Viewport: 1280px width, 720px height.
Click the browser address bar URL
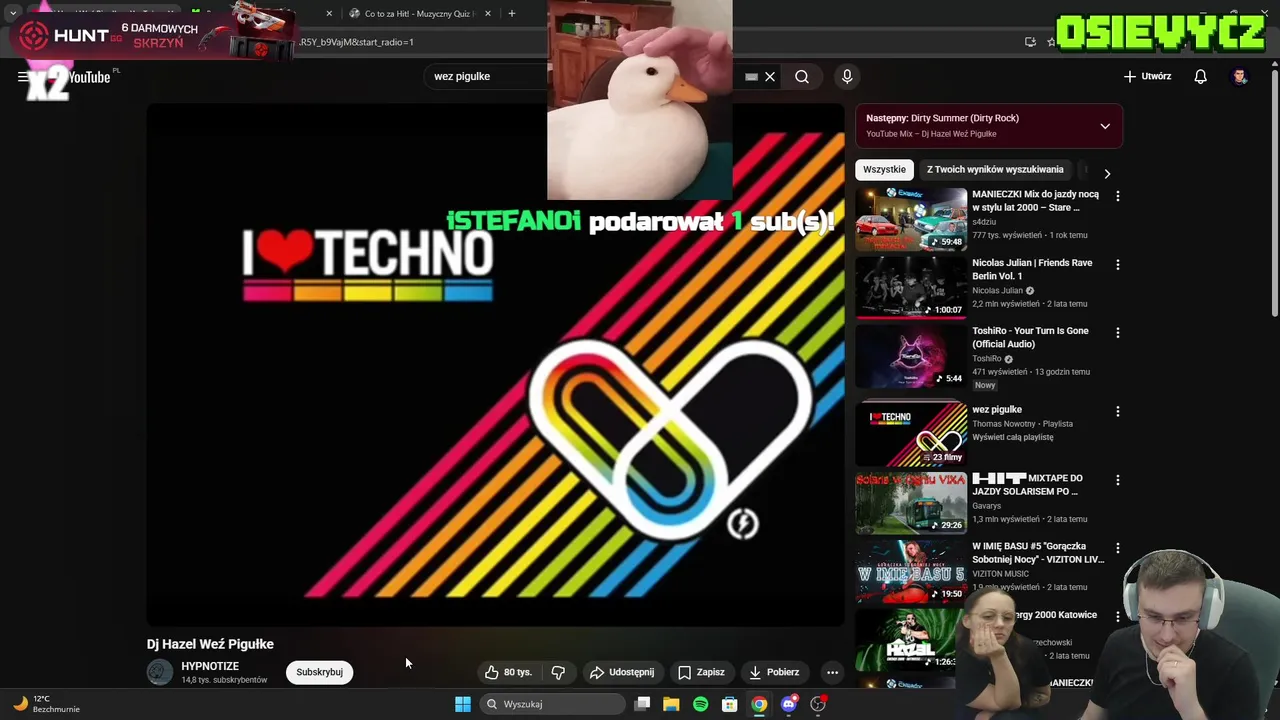point(356,42)
